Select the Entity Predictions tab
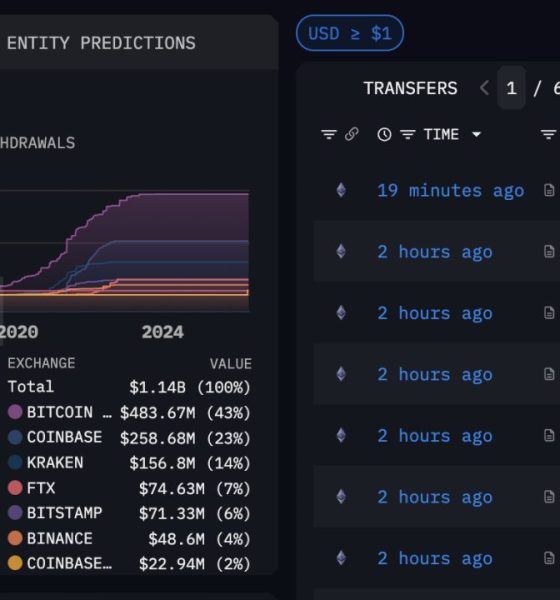560x600 pixels. (101, 43)
